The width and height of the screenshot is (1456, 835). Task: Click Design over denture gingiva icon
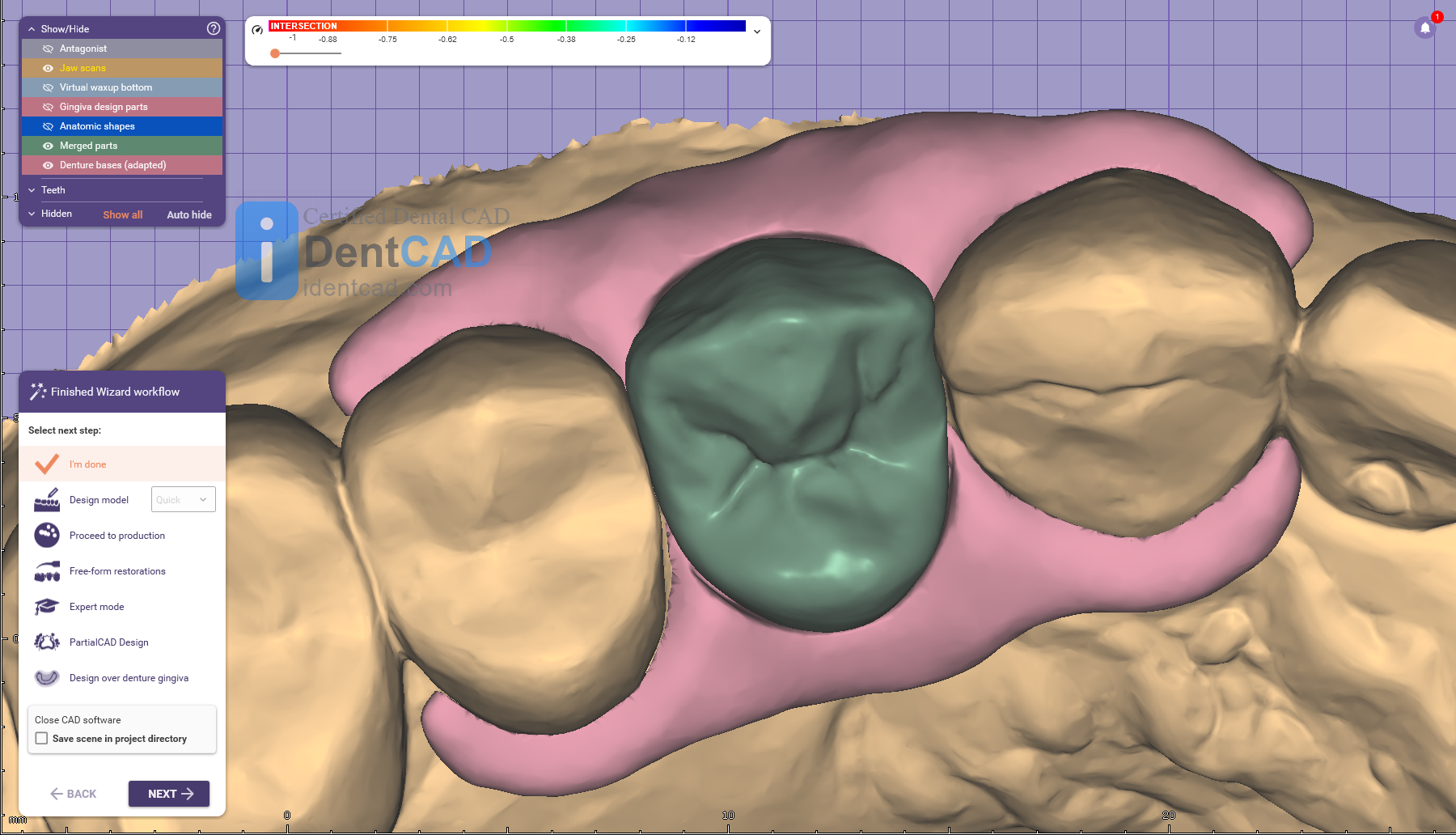(x=47, y=678)
